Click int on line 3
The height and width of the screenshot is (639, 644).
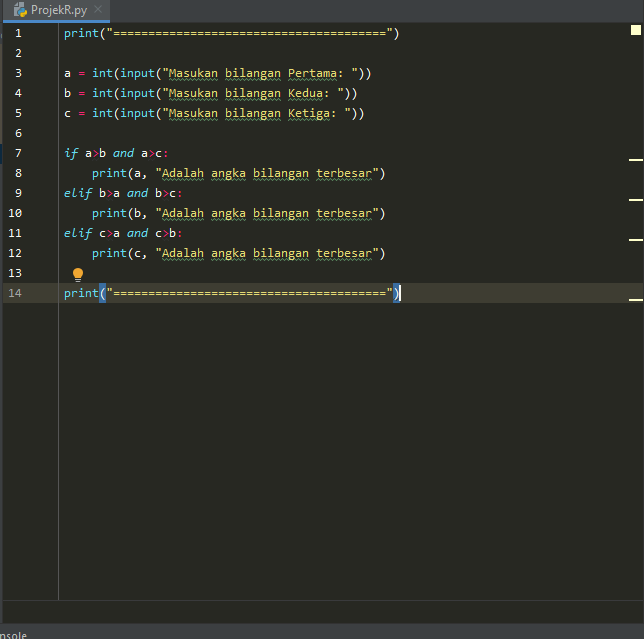tap(102, 73)
